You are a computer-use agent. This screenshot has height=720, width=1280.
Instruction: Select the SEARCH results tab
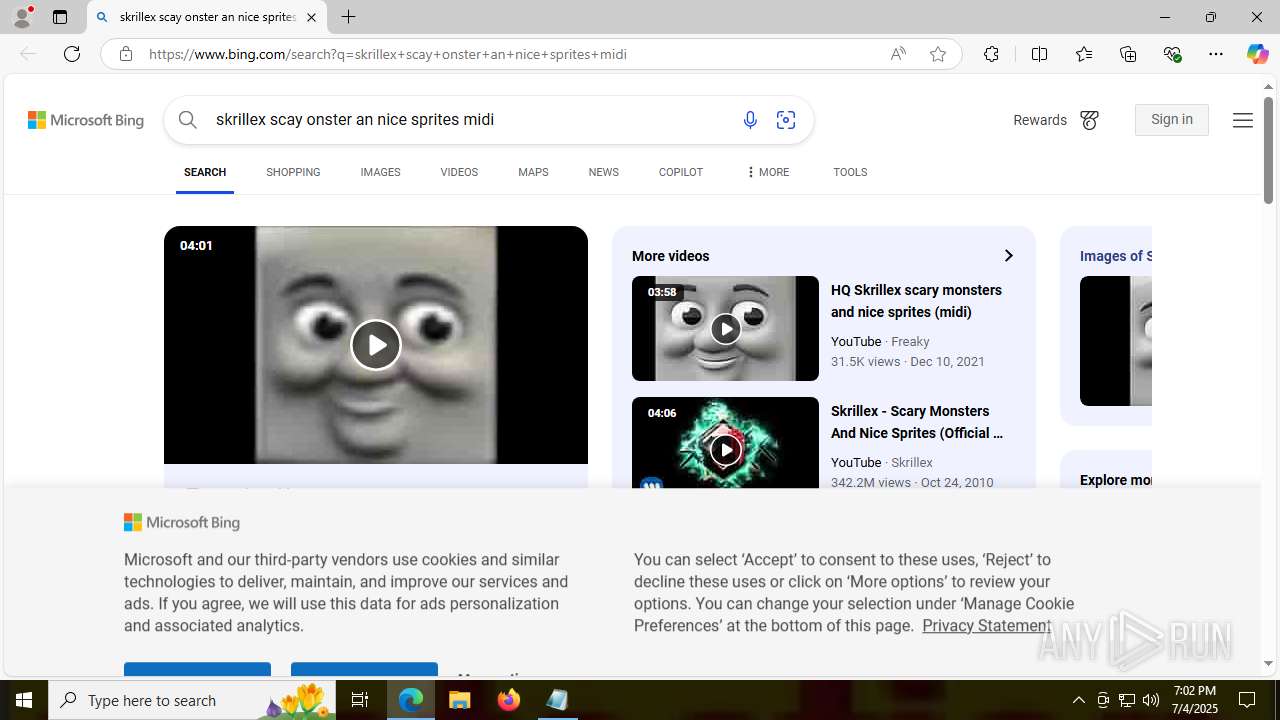(x=205, y=173)
